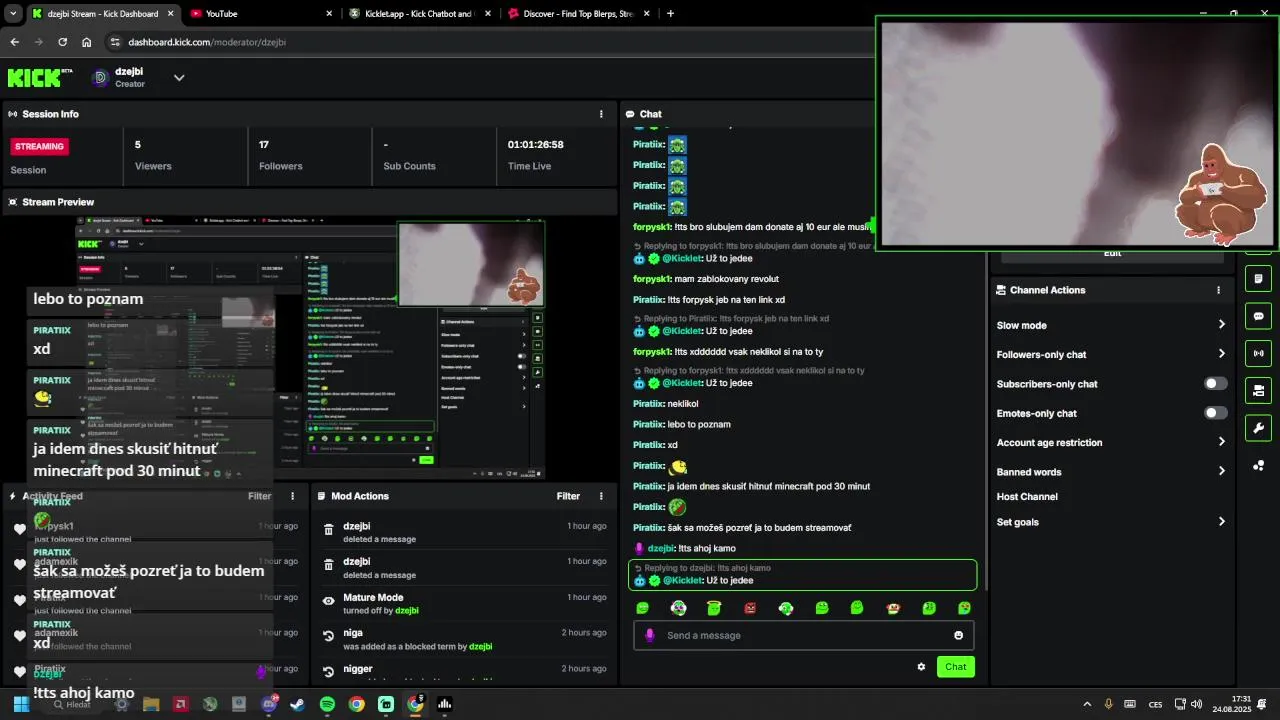This screenshot has height=720, width=1280.
Task: Click the microphone tray icon
Action: [1108, 704]
